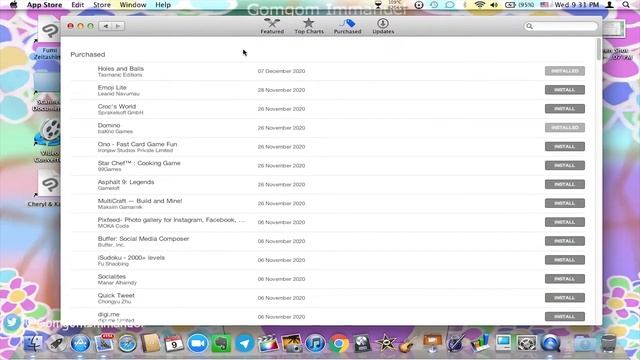640x360 pixels.
Task: Open the Wi-Fi status menu
Action: (480, 5)
